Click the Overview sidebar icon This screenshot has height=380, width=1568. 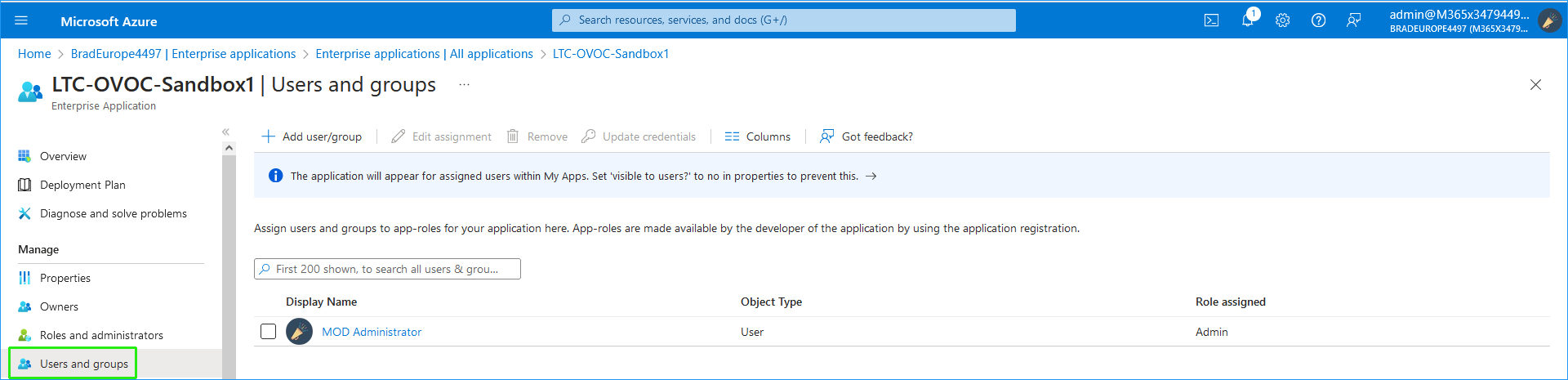click(x=24, y=156)
